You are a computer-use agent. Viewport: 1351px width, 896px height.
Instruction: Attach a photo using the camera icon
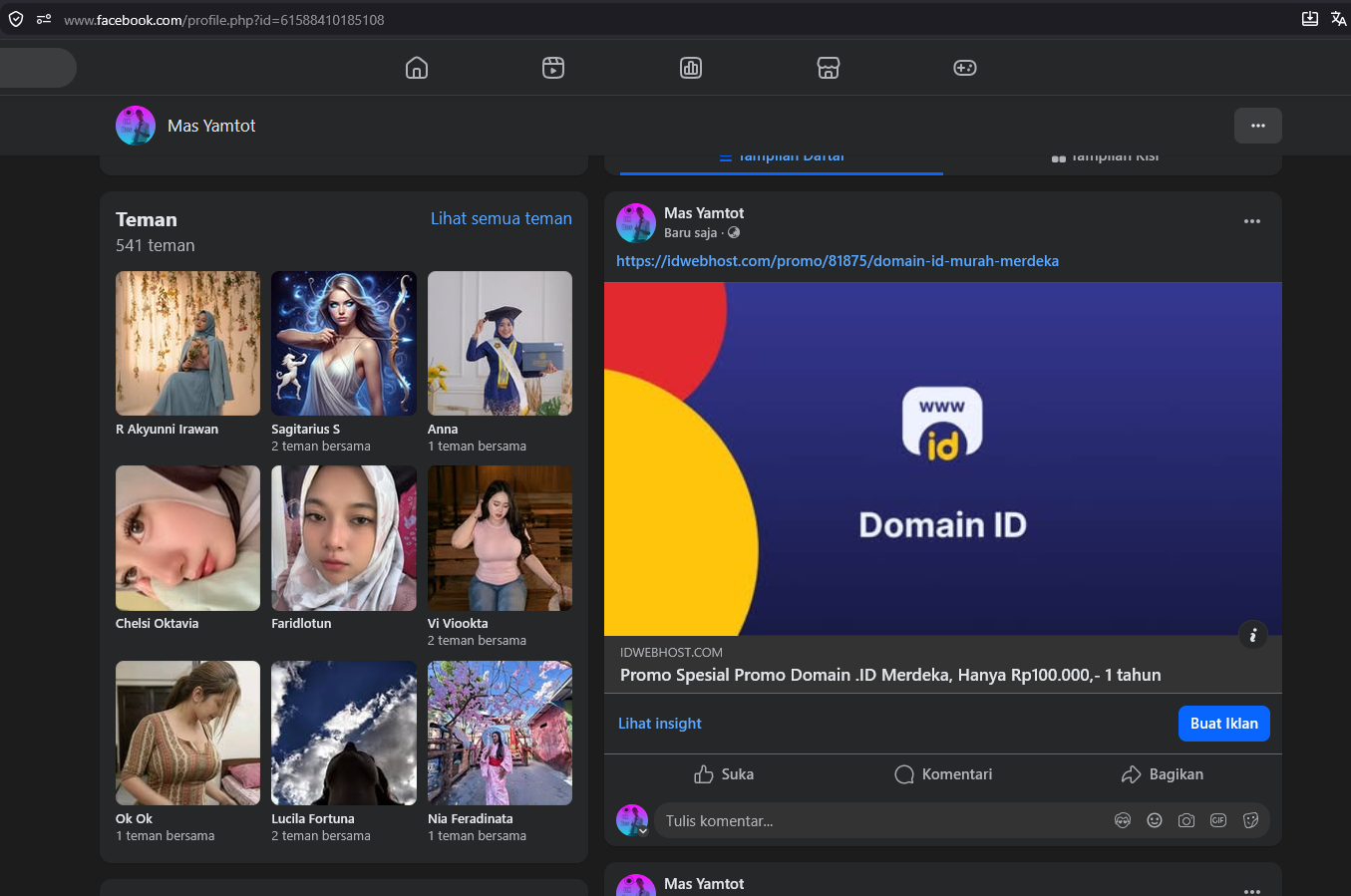tap(1186, 820)
